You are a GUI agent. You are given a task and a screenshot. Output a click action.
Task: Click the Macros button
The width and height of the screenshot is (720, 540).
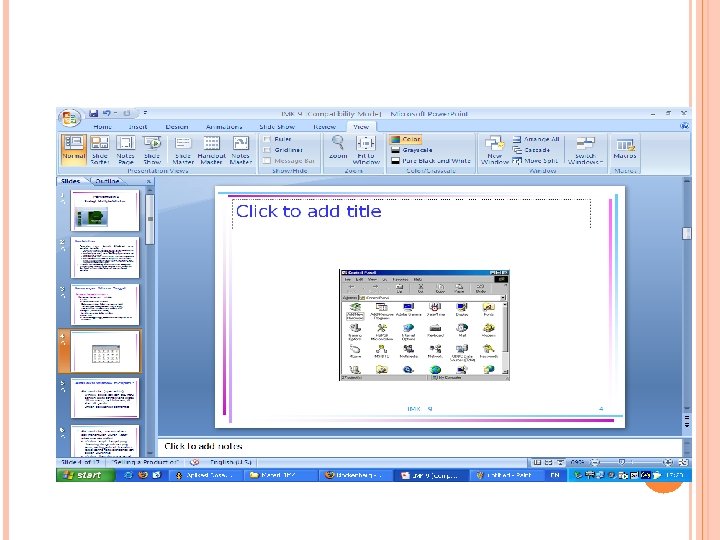pos(624,149)
